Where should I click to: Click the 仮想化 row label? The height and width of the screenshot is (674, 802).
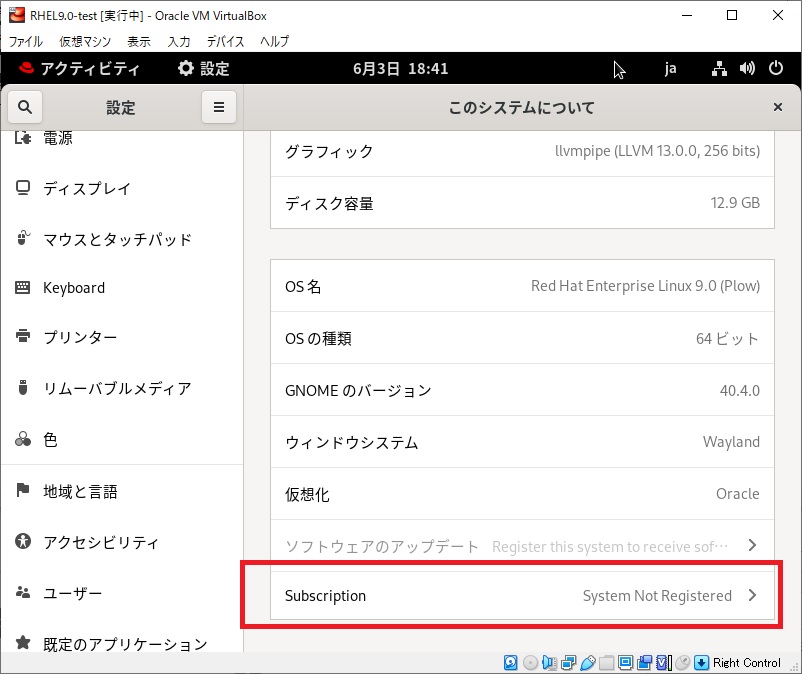tap(307, 495)
